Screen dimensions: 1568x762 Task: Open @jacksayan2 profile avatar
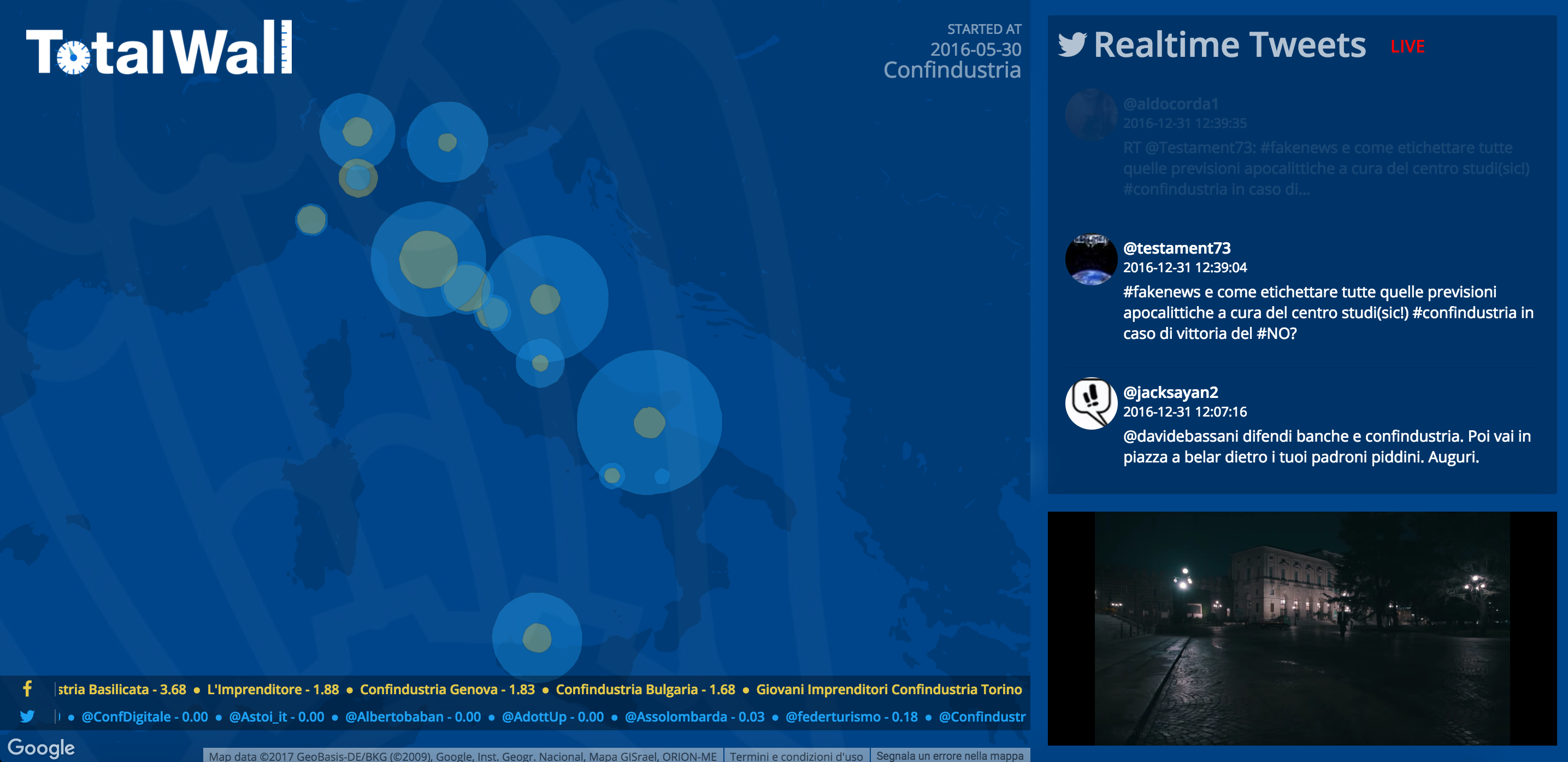[x=1092, y=403]
